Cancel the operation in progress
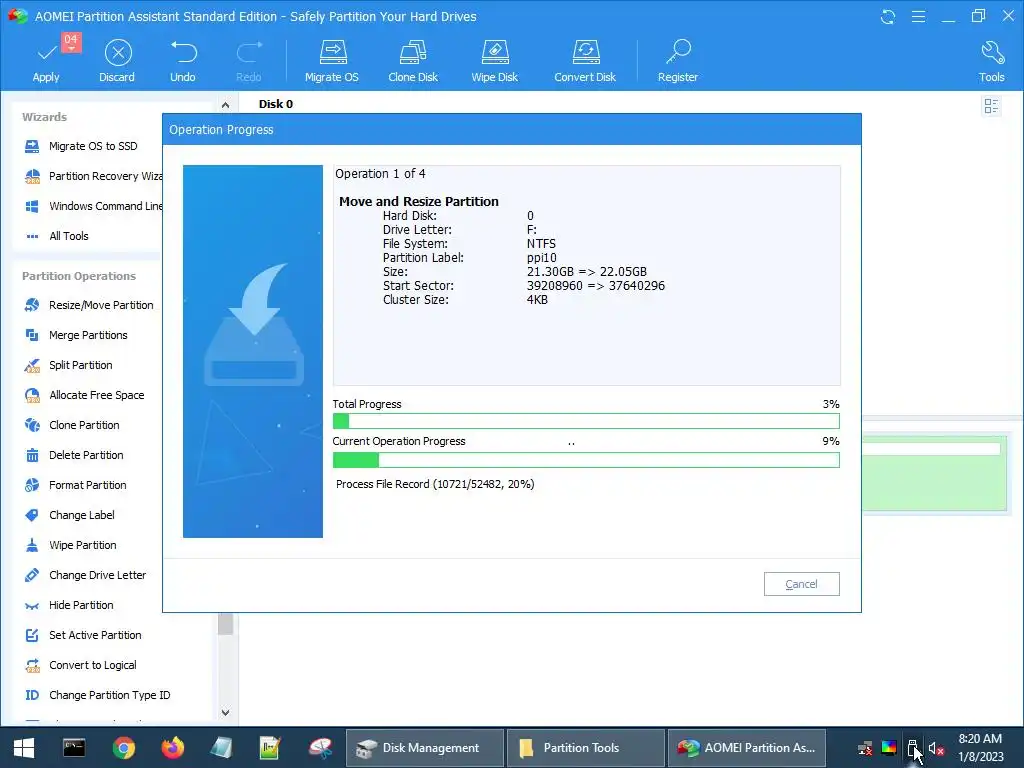 [x=801, y=584]
